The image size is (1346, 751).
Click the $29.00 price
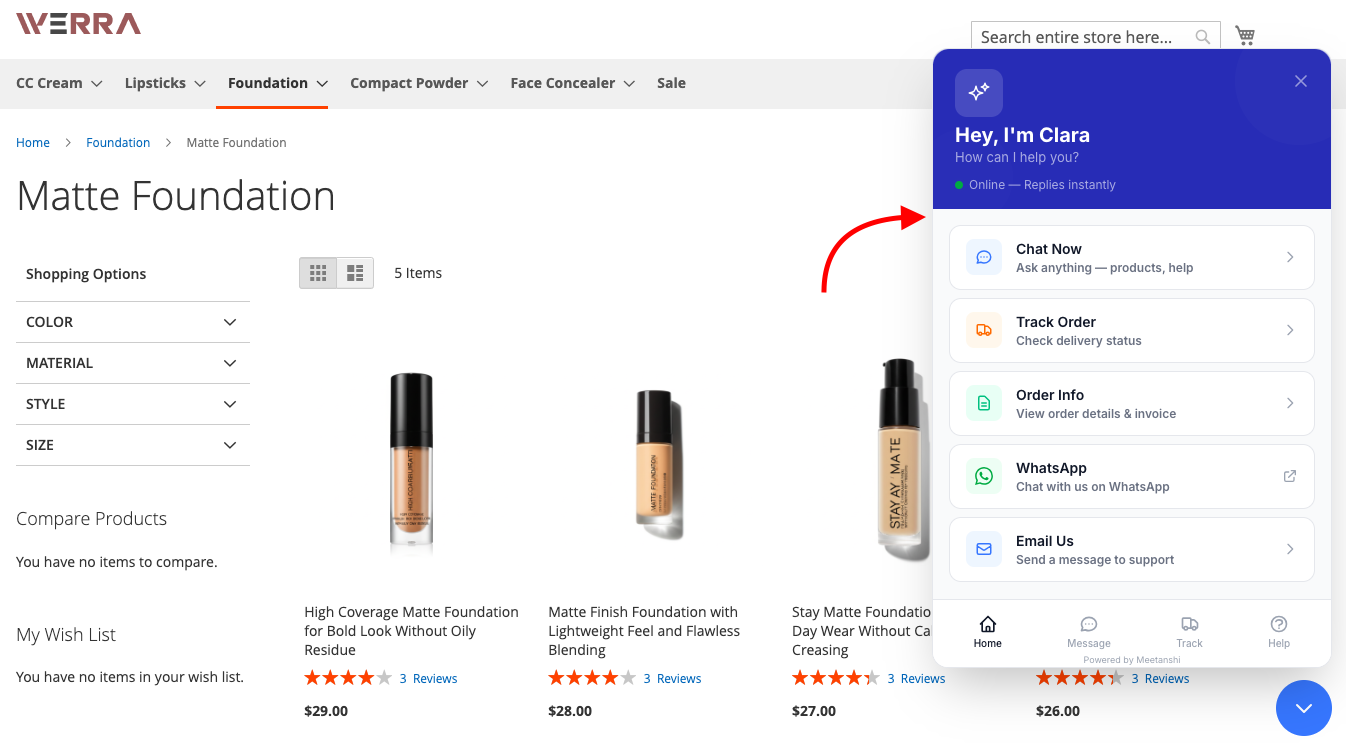326,712
